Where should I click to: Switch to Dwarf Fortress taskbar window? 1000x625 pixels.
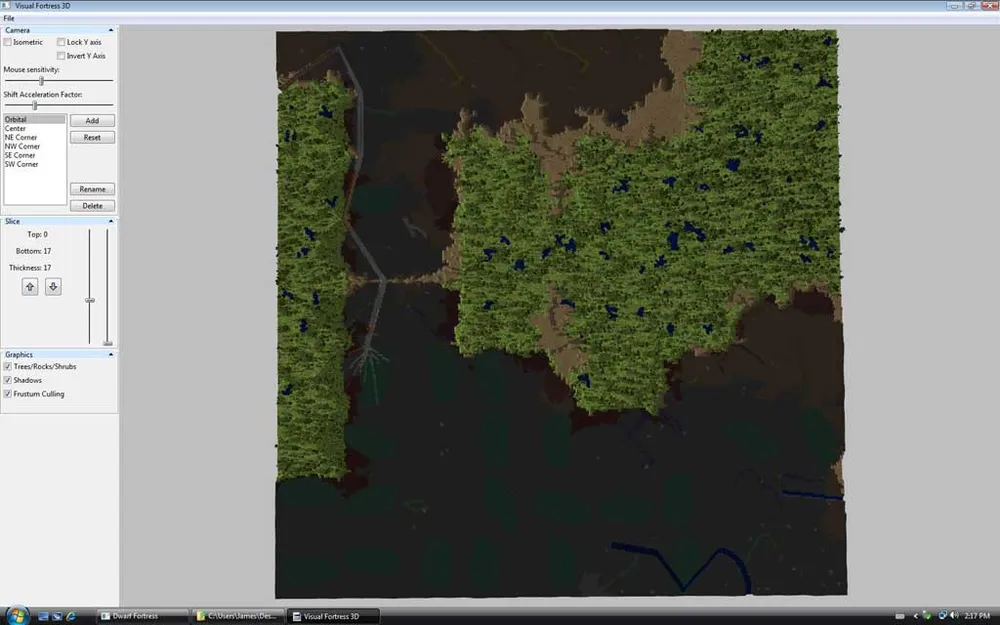(x=142, y=616)
